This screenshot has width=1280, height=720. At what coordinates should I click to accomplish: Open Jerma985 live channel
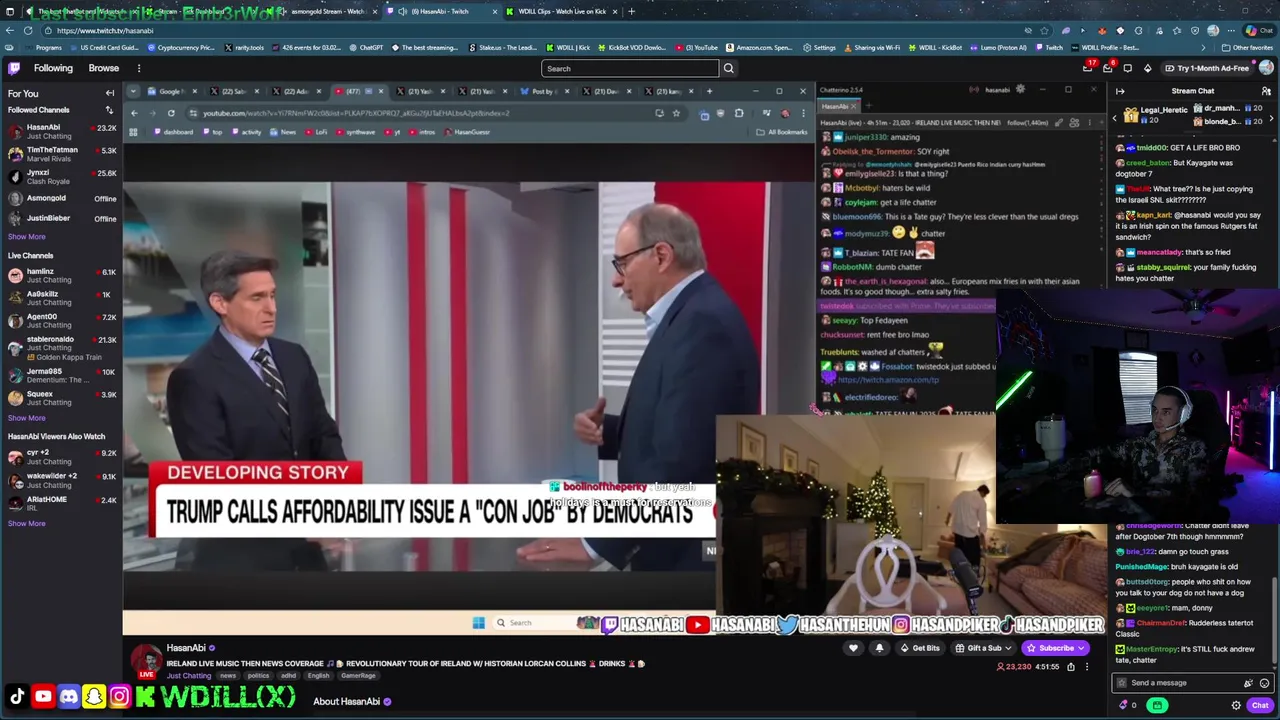[x=61, y=375]
